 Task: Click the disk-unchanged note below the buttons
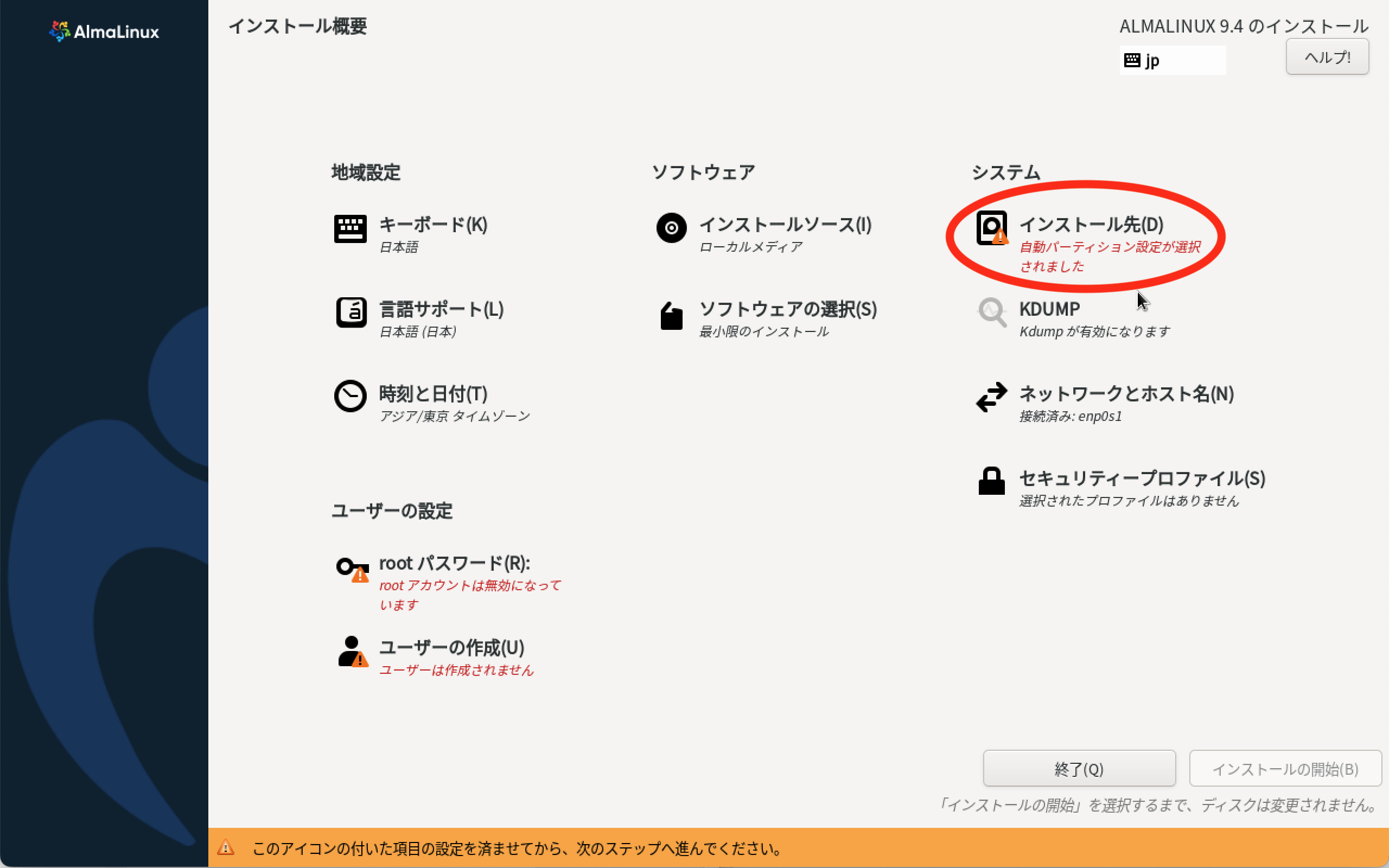tap(1158, 805)
